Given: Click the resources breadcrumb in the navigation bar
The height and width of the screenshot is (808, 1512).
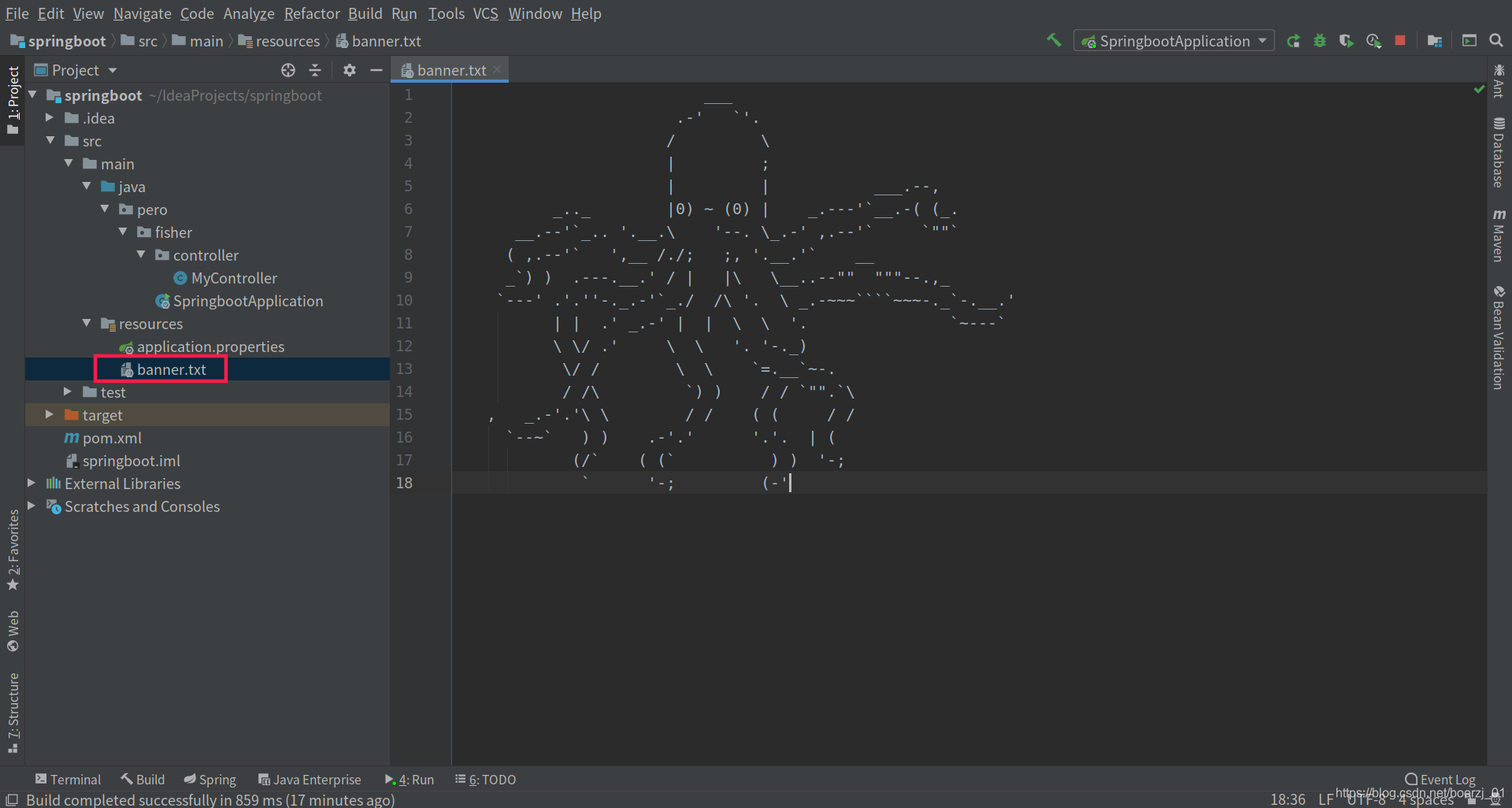Looking at the screenshot, I should [x=280, y=41].
